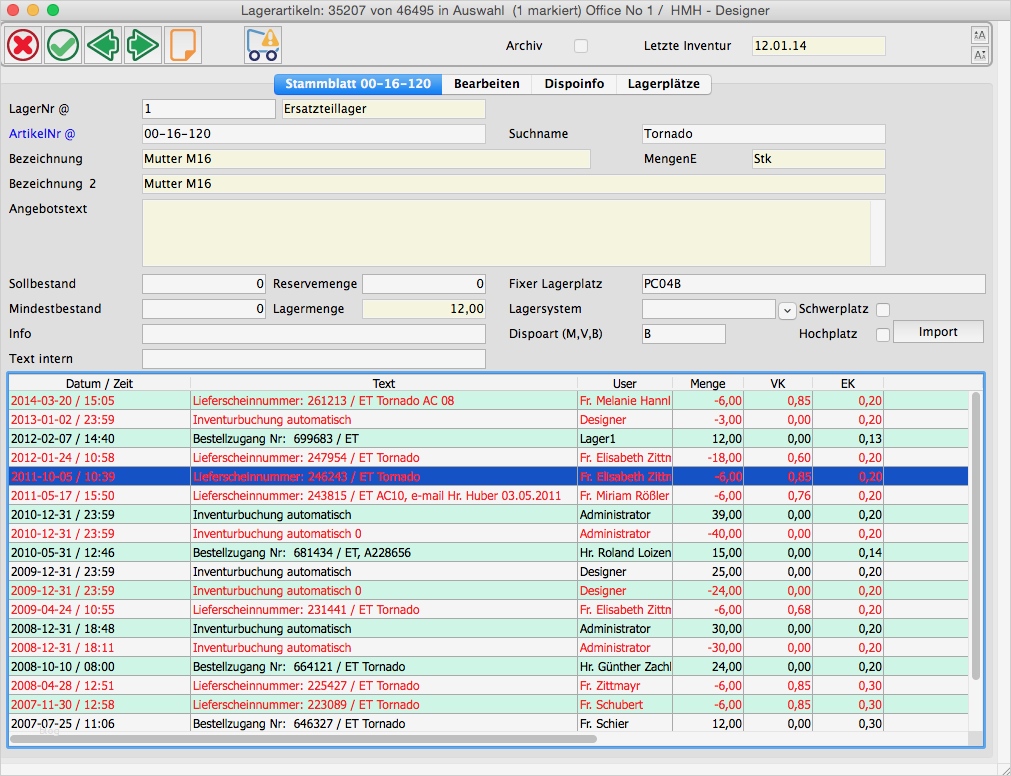The image size is (1011, 776).
Task: Switch to the Lagerplätze tab
Action: [663, 84]
